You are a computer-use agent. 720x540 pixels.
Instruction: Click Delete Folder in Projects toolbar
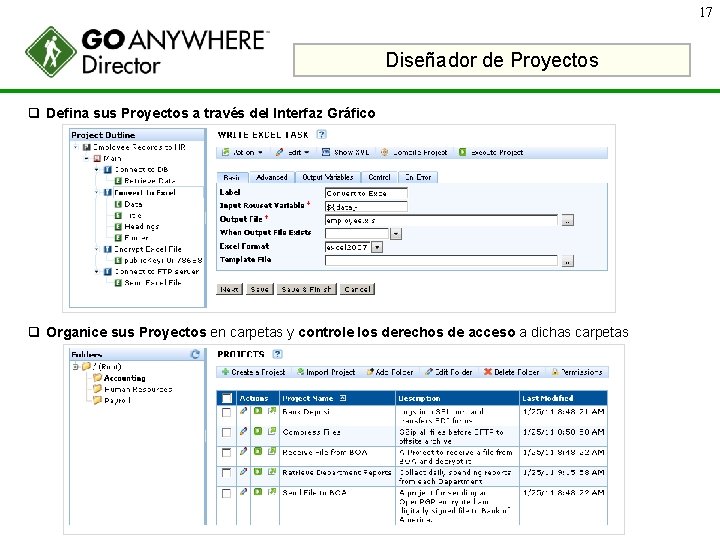tap(512, 372)
